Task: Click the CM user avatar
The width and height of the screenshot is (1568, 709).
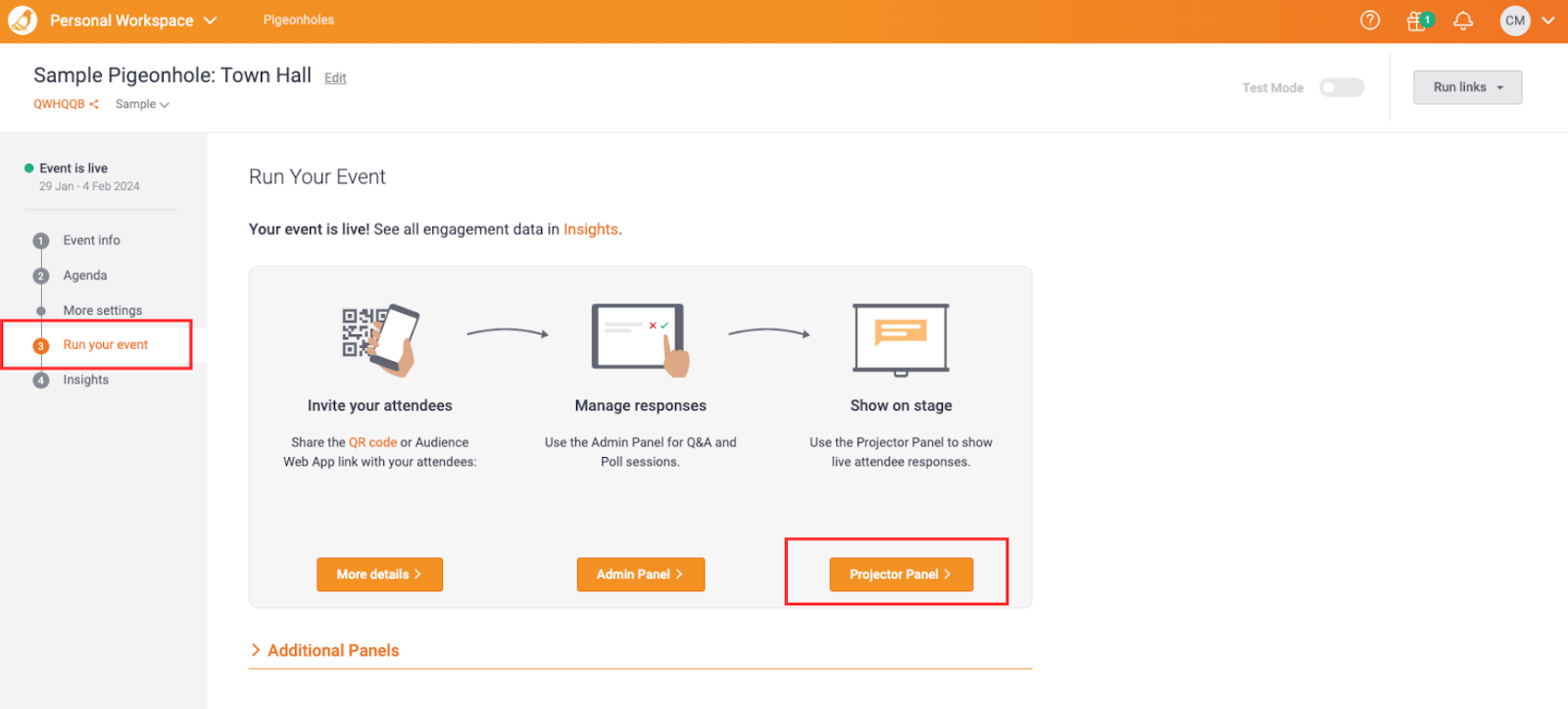Action: (1515, 21)
